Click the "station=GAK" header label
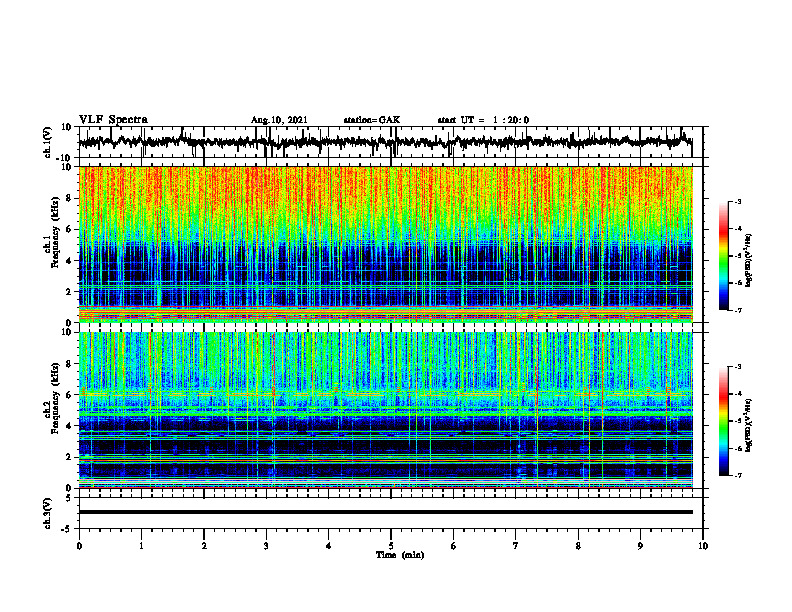Image resolution: width=792 pixels, height=612 pixels. [372, 120]
